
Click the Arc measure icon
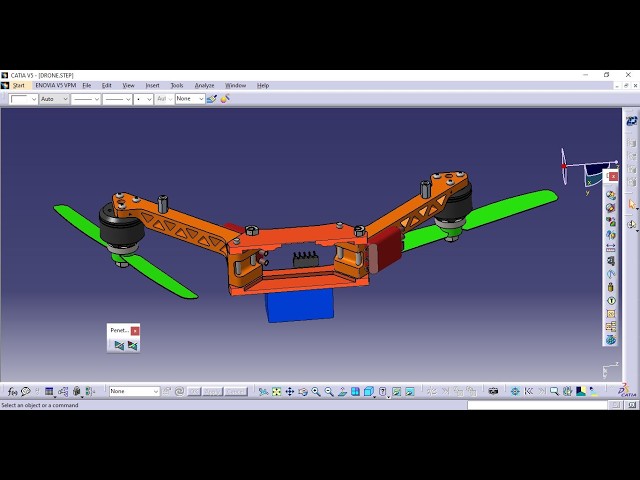pos(611,274)
